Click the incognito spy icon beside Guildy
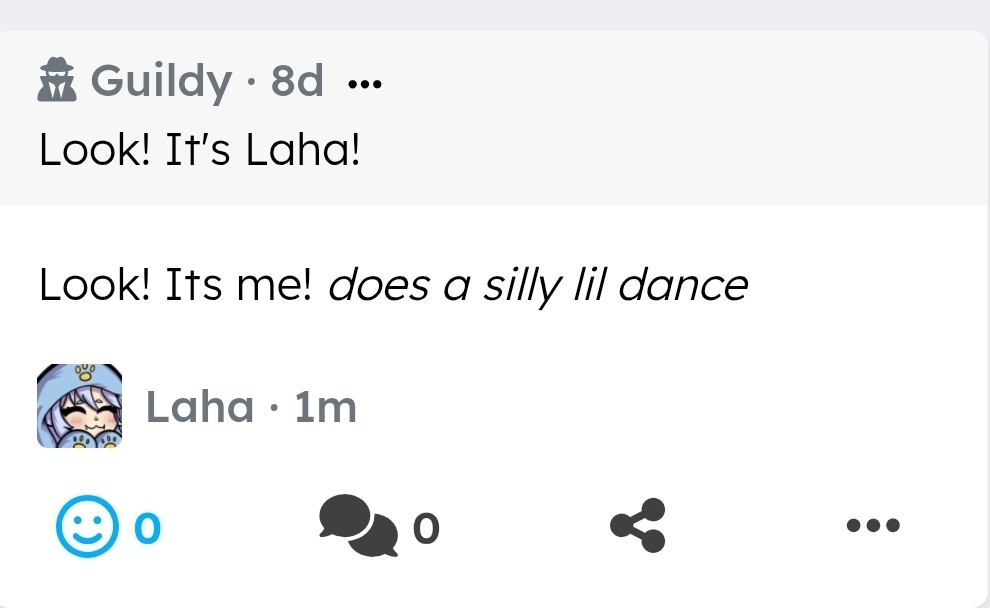 pos(57,81)
